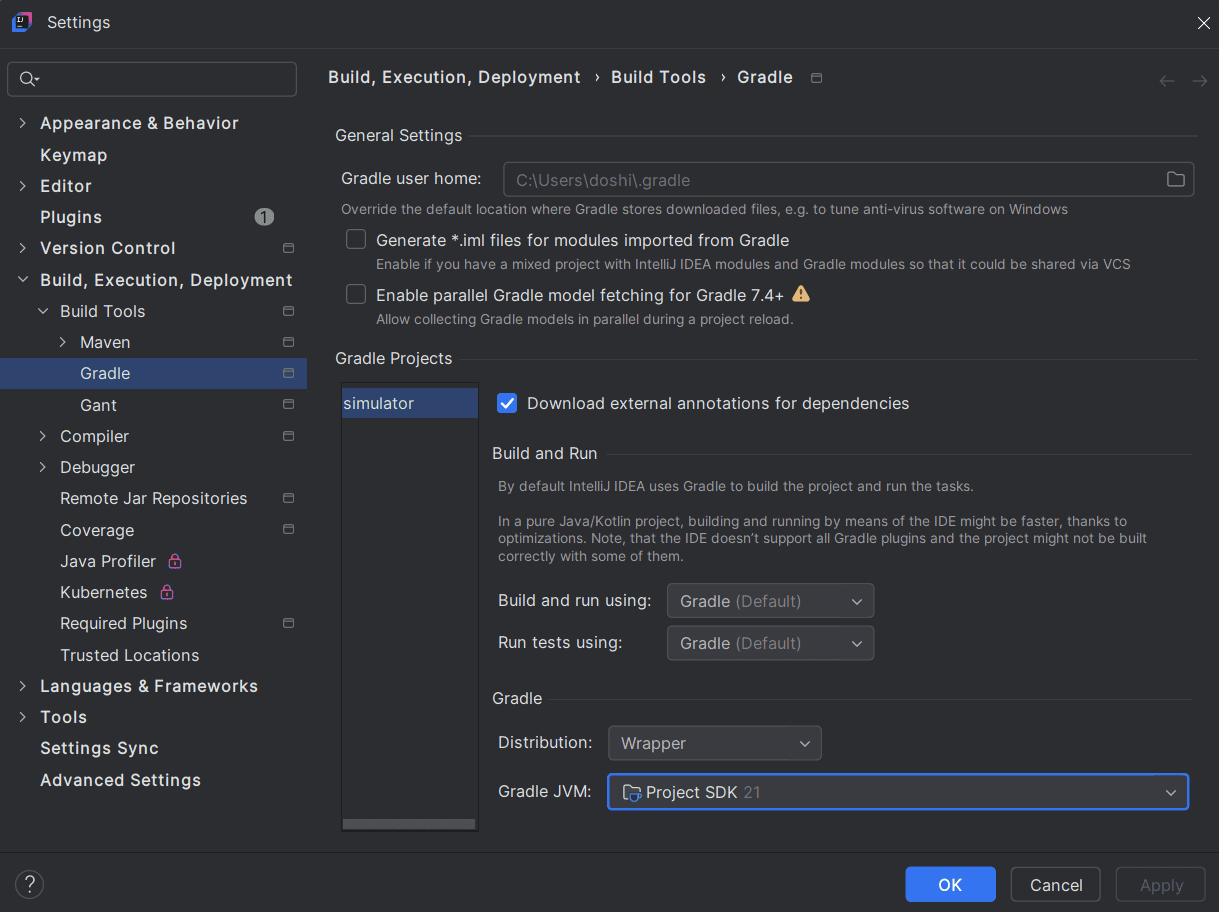
Task: Click the OK button
Action: tap(949, 885)
